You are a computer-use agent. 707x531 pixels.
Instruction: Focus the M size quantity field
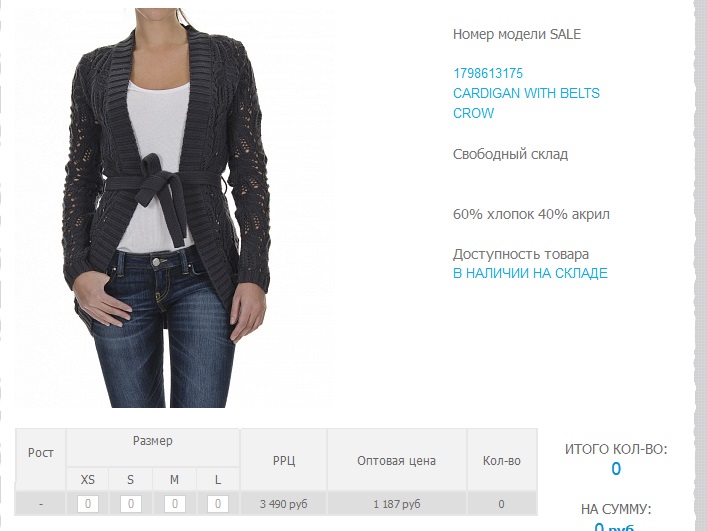[x=174, y=504]
